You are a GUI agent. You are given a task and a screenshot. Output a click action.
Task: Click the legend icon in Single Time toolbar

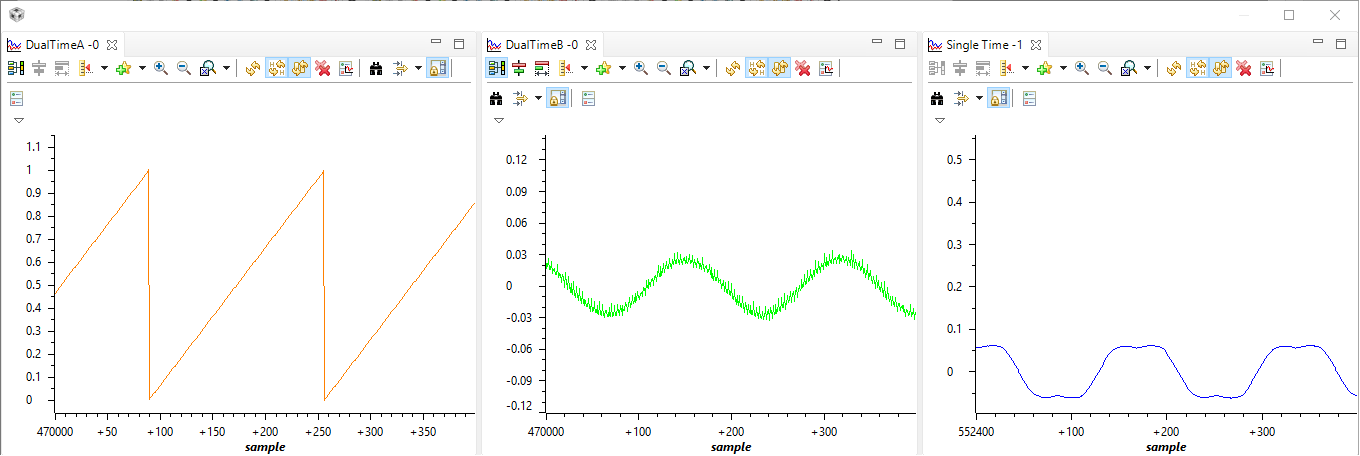click(x=1029, y=99)
